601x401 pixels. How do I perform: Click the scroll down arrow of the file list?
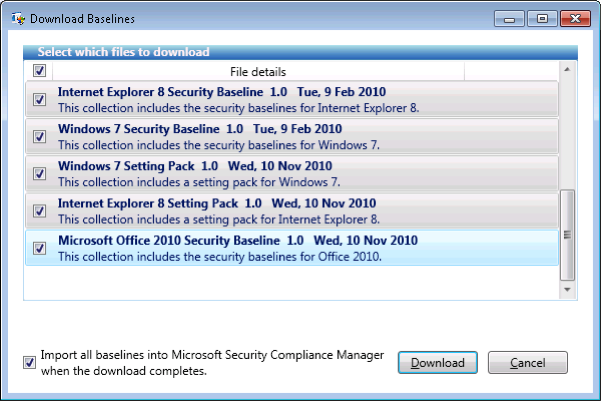pyautogui.click(x=567, y=290)
